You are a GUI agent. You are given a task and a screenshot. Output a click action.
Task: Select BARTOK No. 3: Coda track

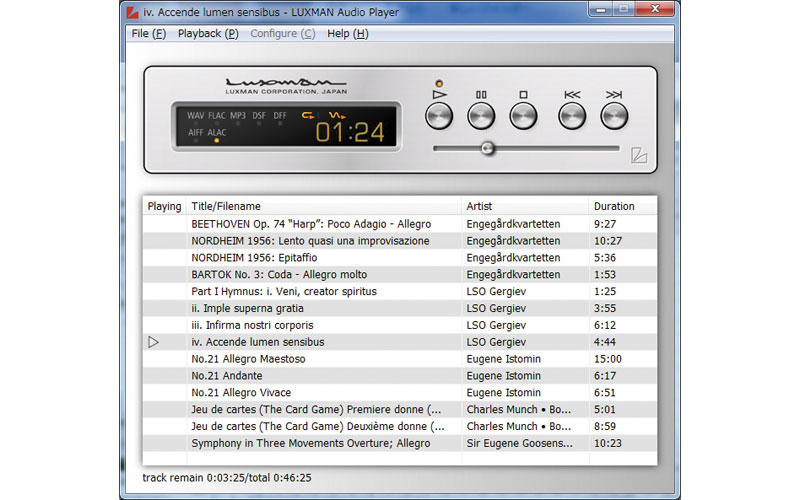coord(400,274)
